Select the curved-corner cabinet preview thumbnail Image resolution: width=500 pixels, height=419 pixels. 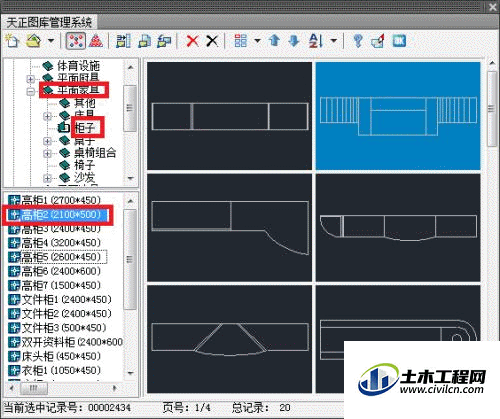230,228
